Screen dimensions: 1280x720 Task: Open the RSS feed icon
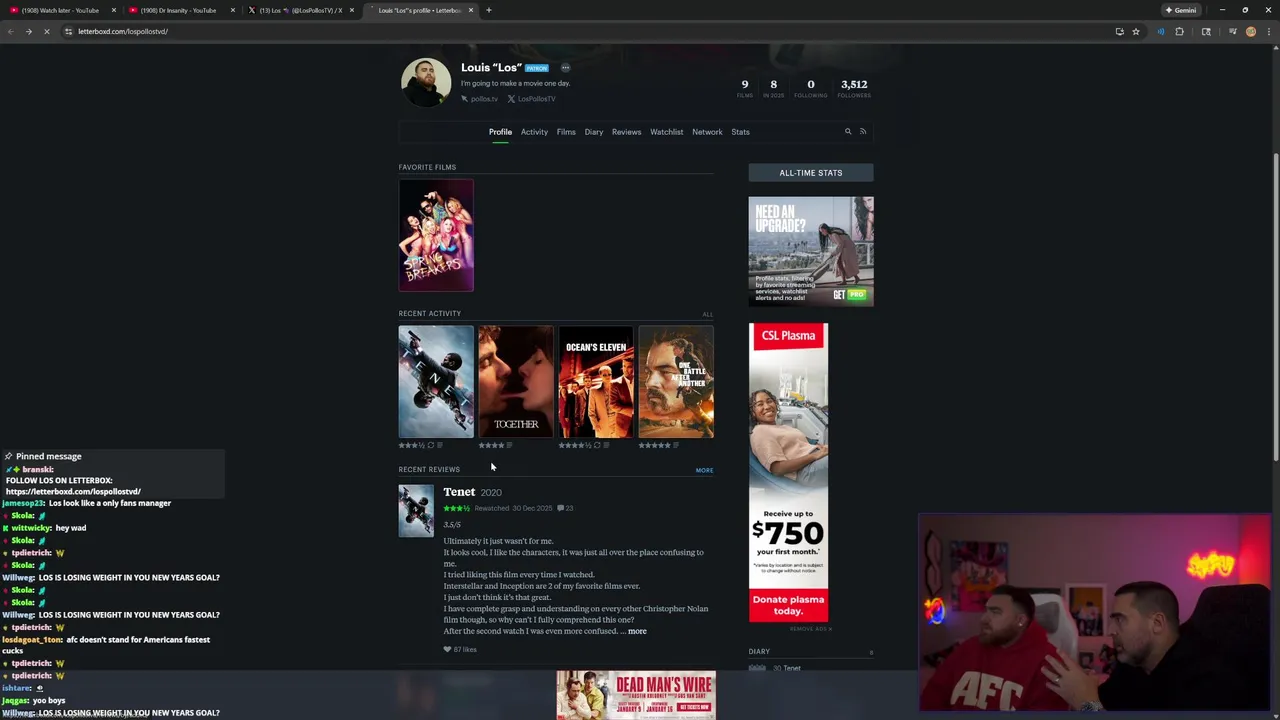click(x=863, y=132)
